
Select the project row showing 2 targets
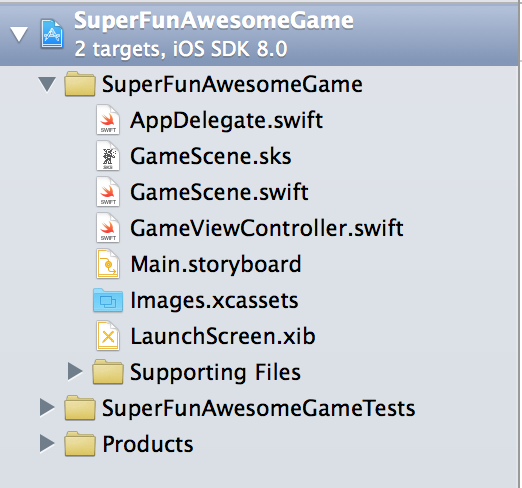tap(259, 35)
